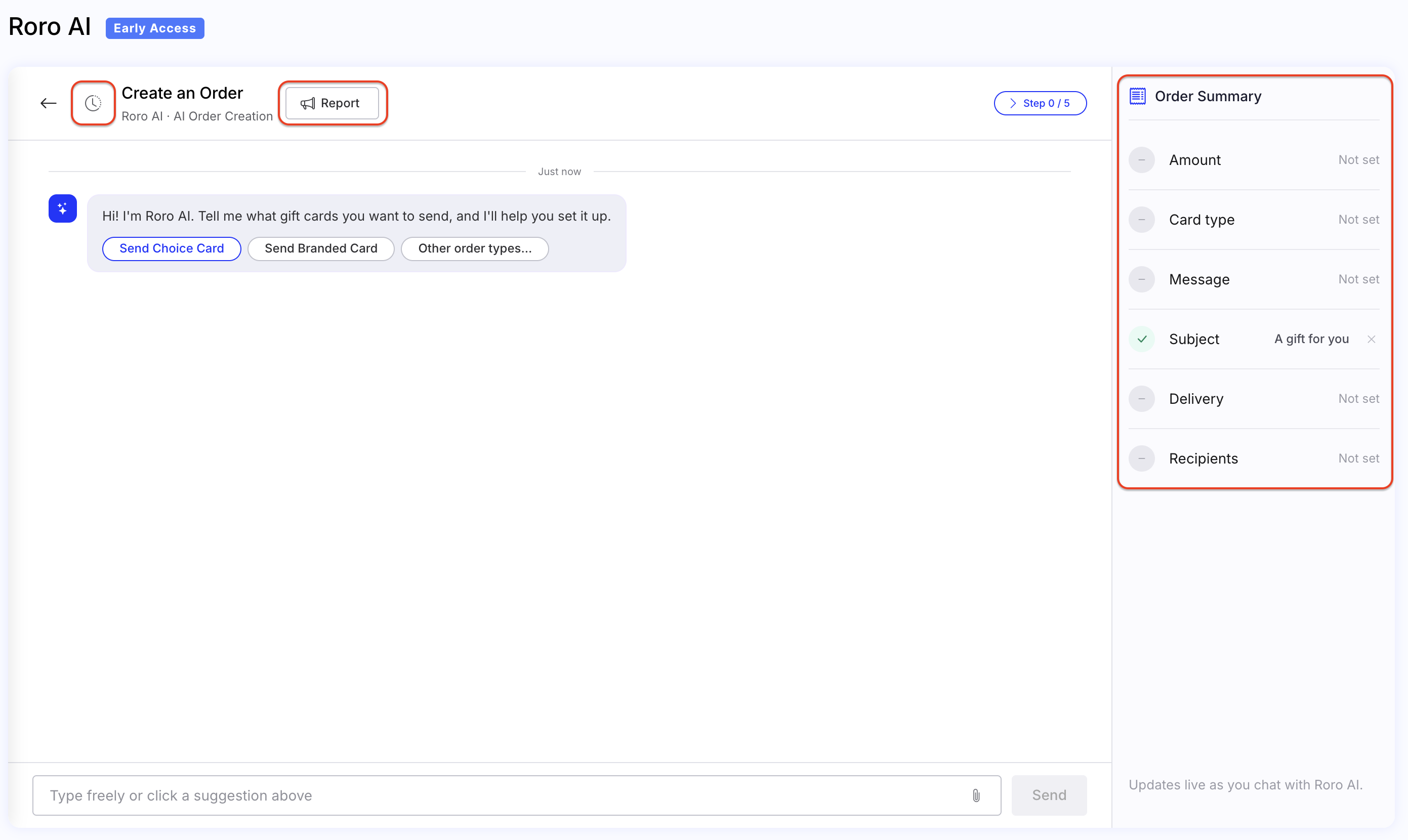
Task: Clear the Subject value with the X icon
Action: (1371, 339)
